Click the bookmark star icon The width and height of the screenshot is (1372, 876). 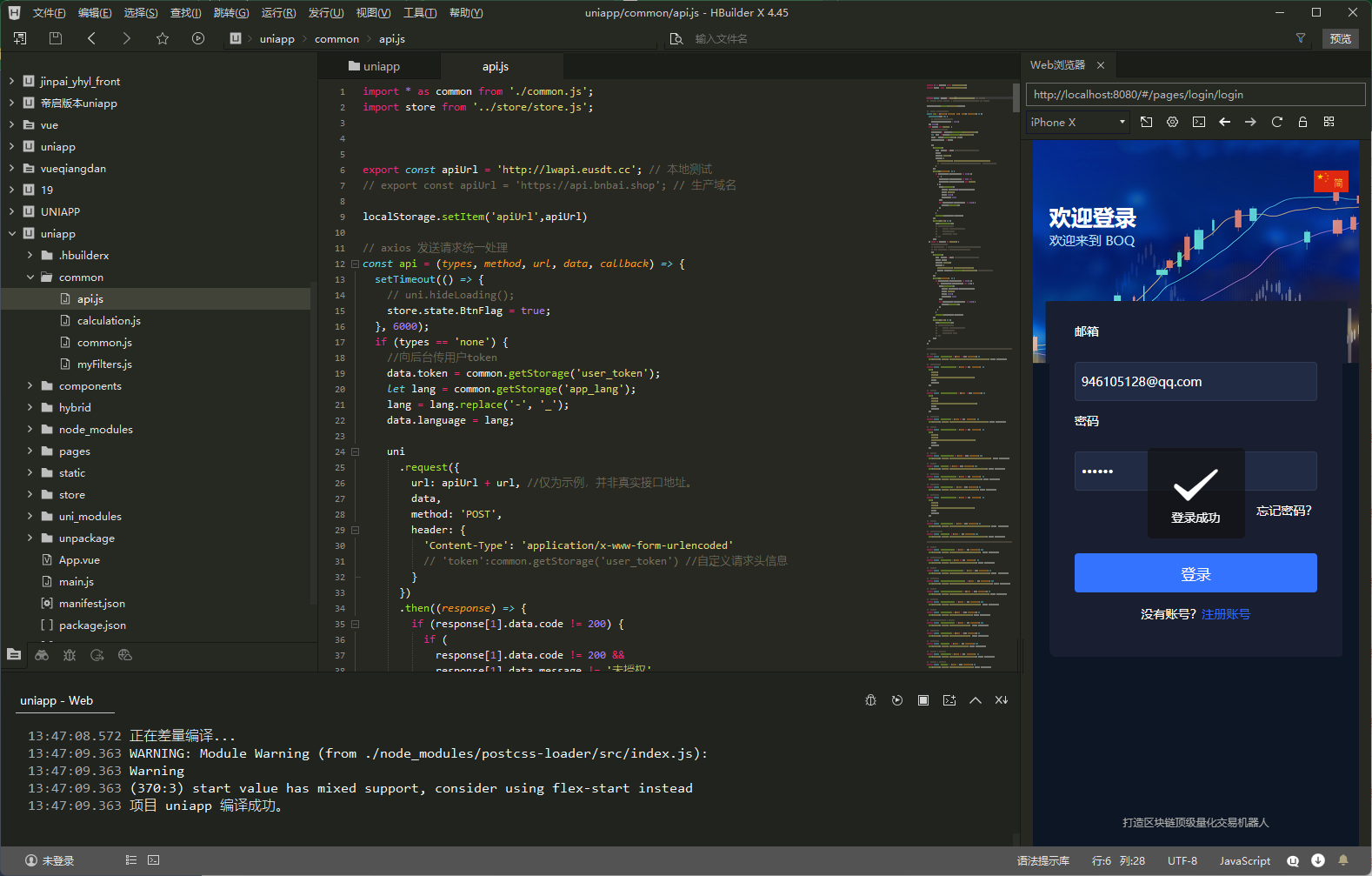point(163,38)
